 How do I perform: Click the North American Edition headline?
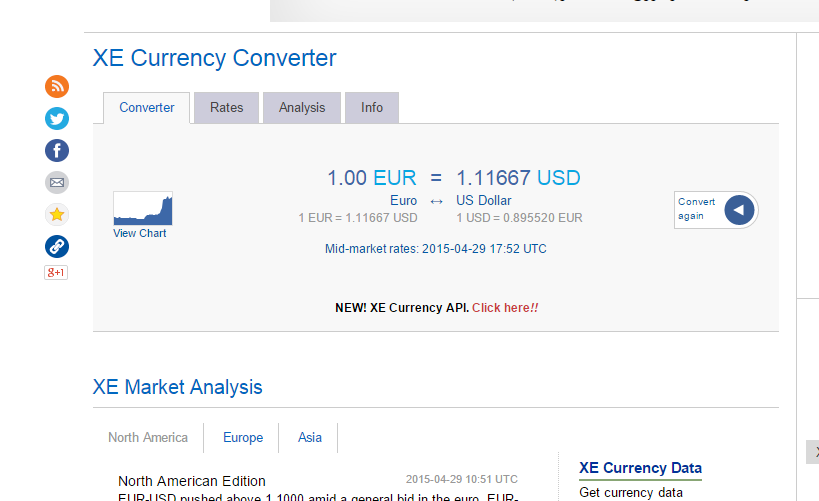click(192, 481)
